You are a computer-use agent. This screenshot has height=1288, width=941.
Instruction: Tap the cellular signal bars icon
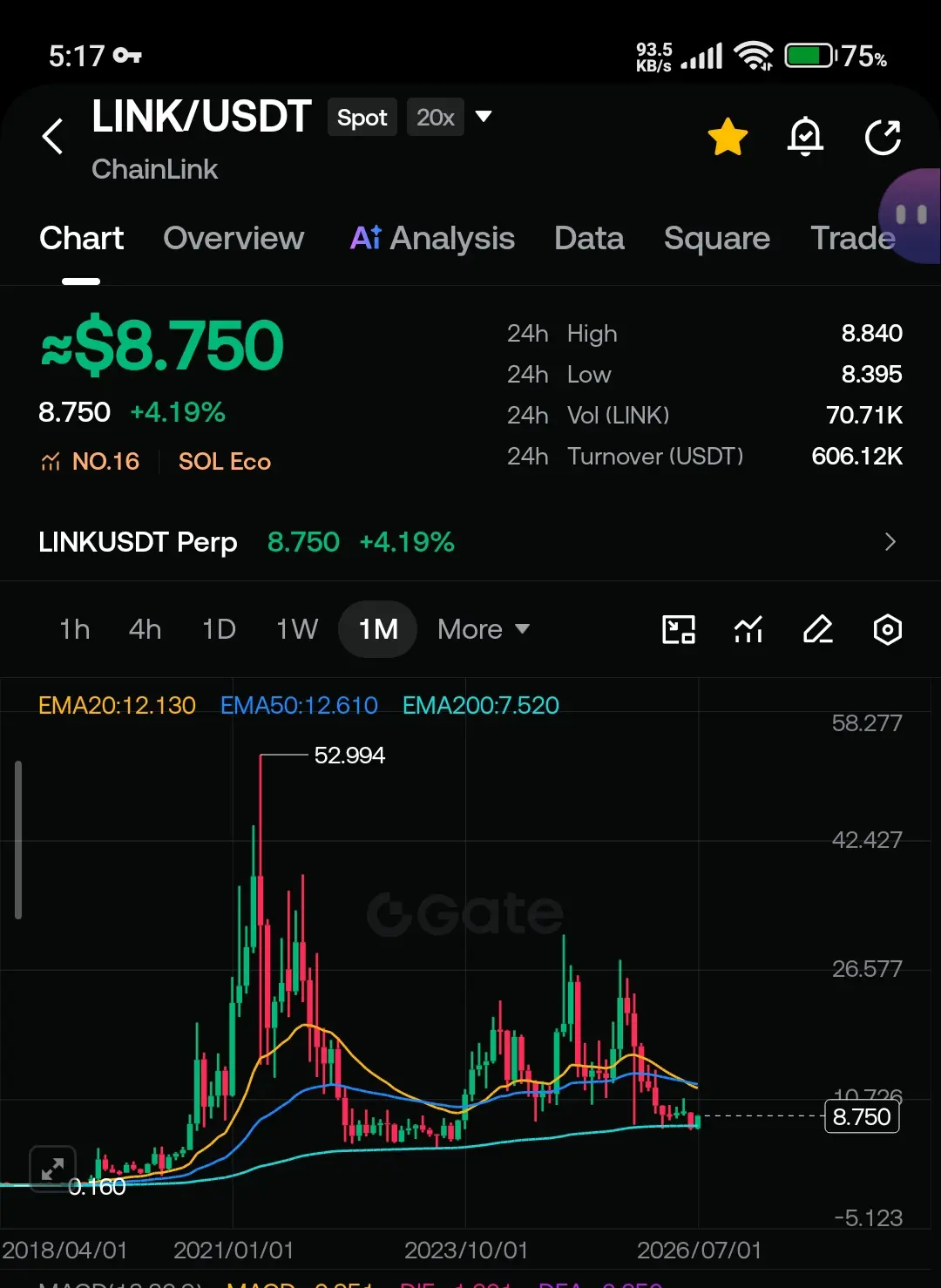[x=702, y=57]
